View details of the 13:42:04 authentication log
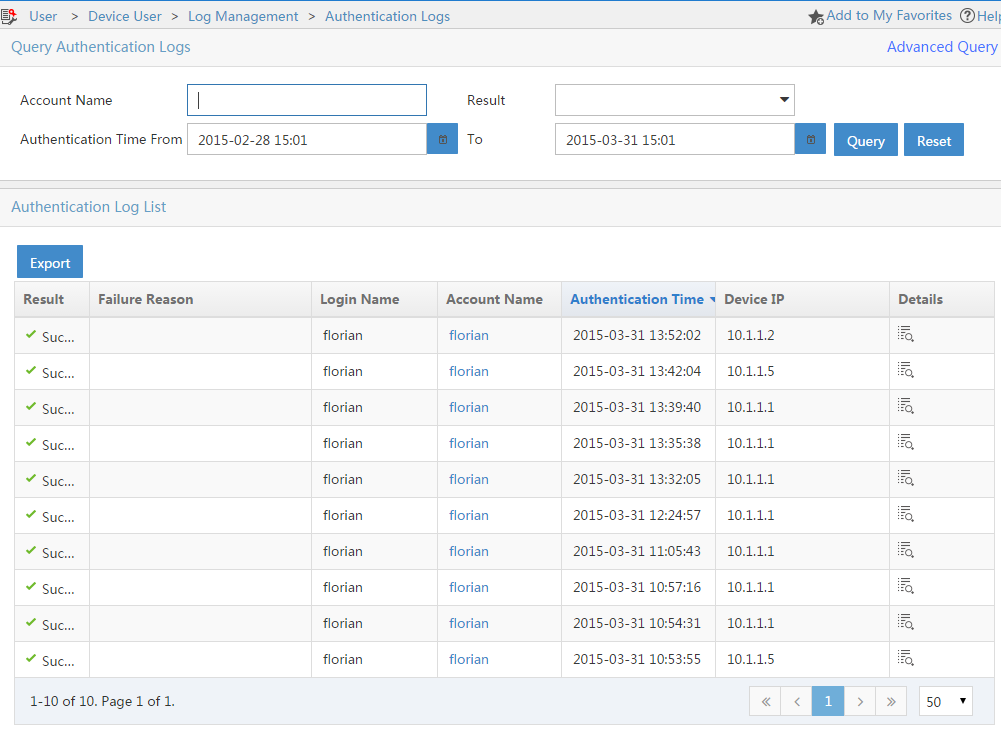Viewport: 1001px width, 737px height. (x=906, y=371)
